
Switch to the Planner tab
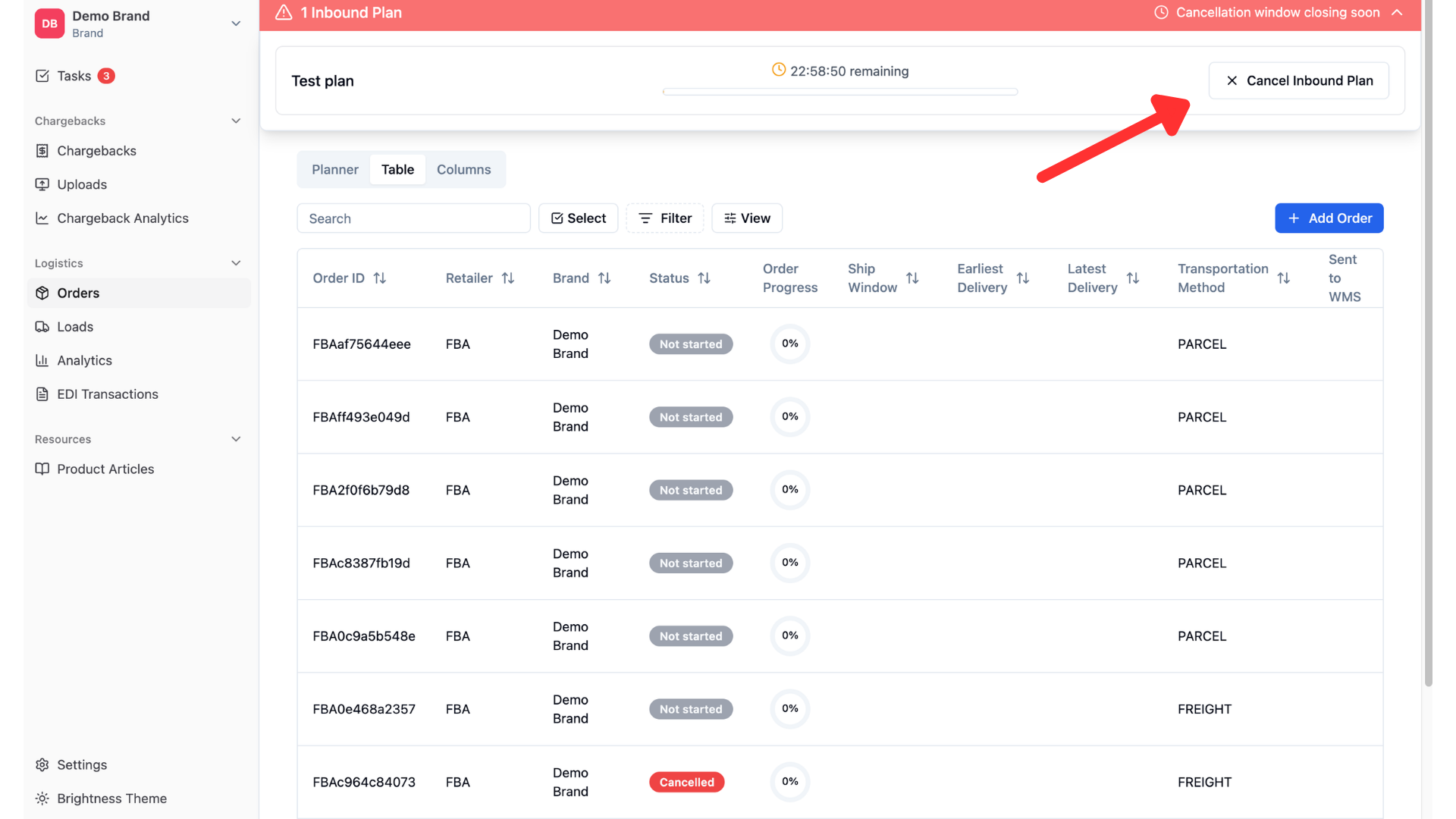(x=335, y=170)
